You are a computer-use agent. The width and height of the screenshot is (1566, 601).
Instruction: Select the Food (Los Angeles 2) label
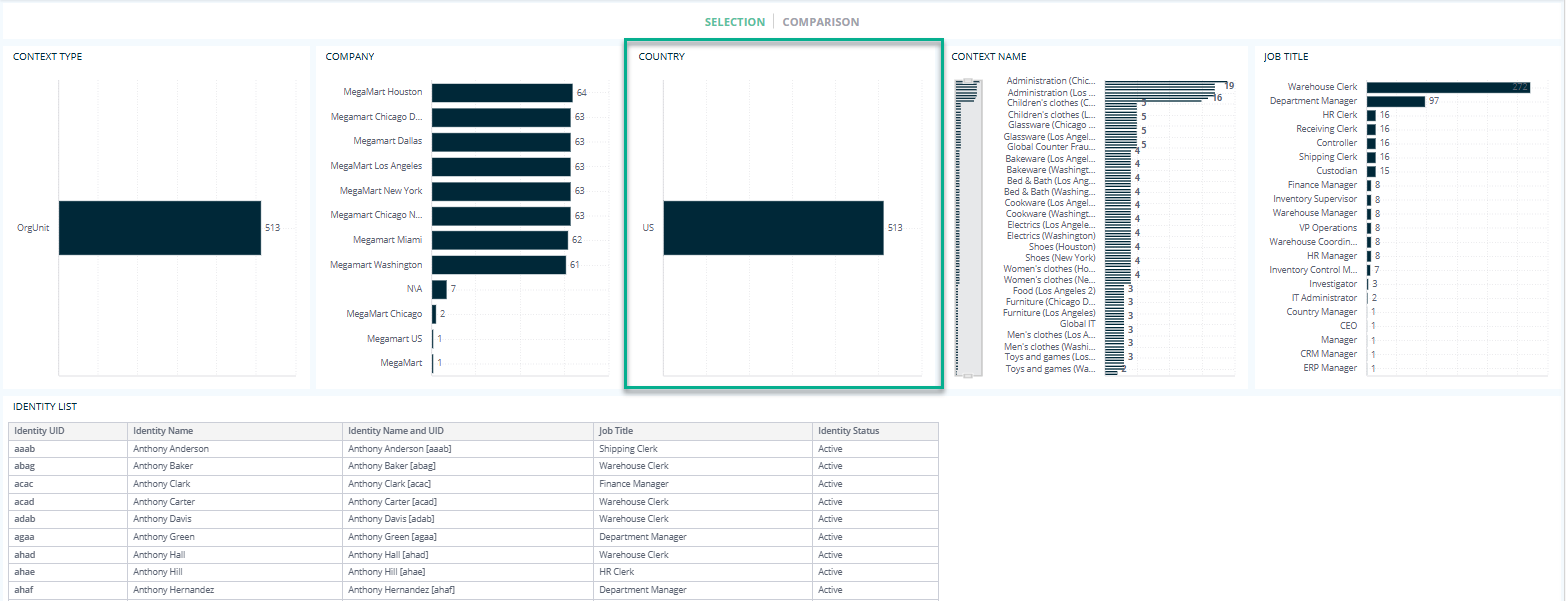[1054, 291]
